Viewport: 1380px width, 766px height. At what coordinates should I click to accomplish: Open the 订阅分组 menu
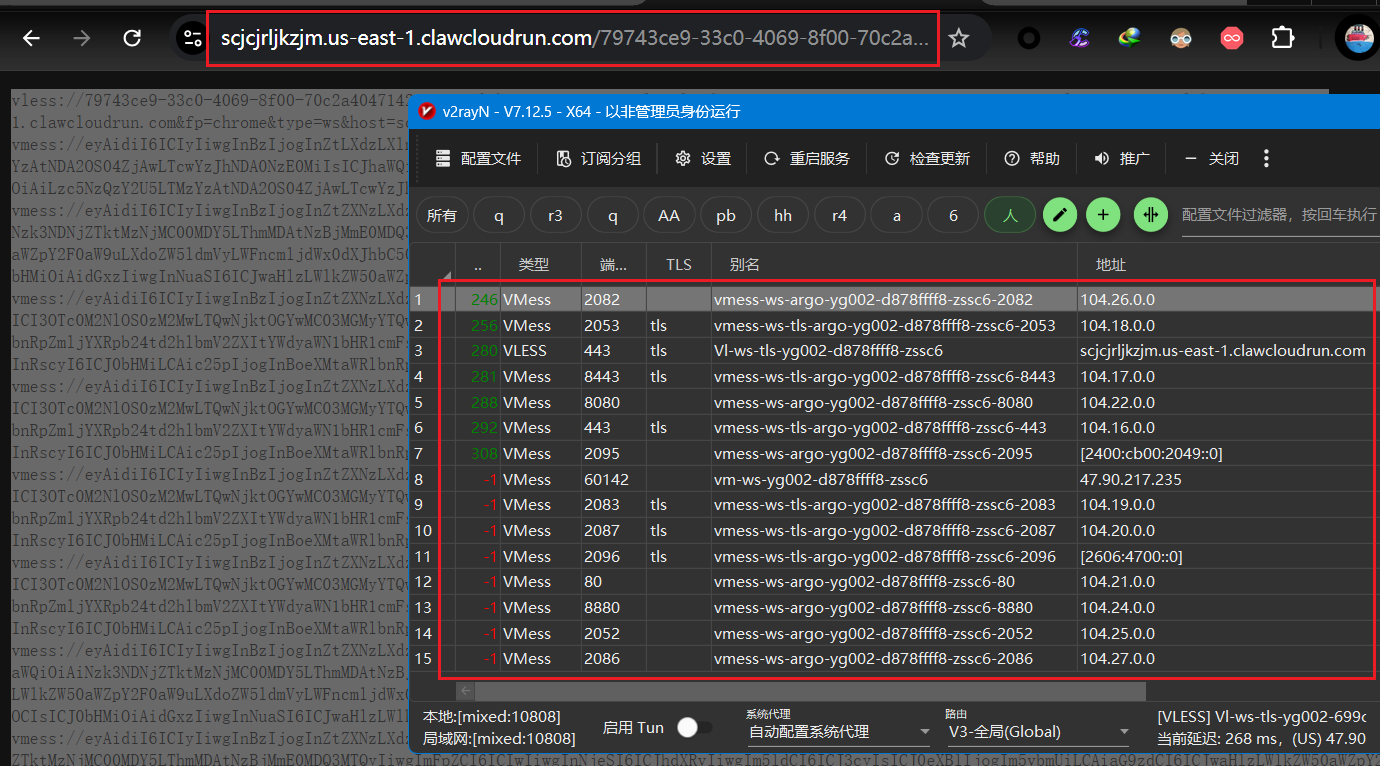[599, 158]
